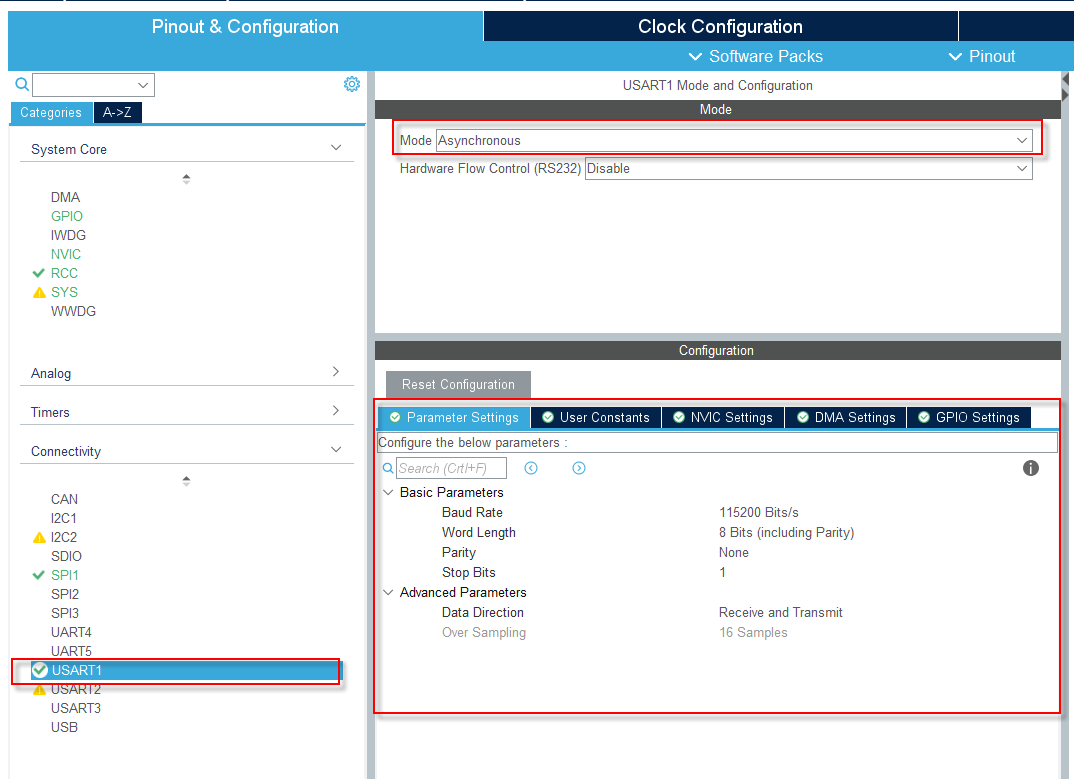
Task: Select SDIO peripheral
Action: [66, 556]
